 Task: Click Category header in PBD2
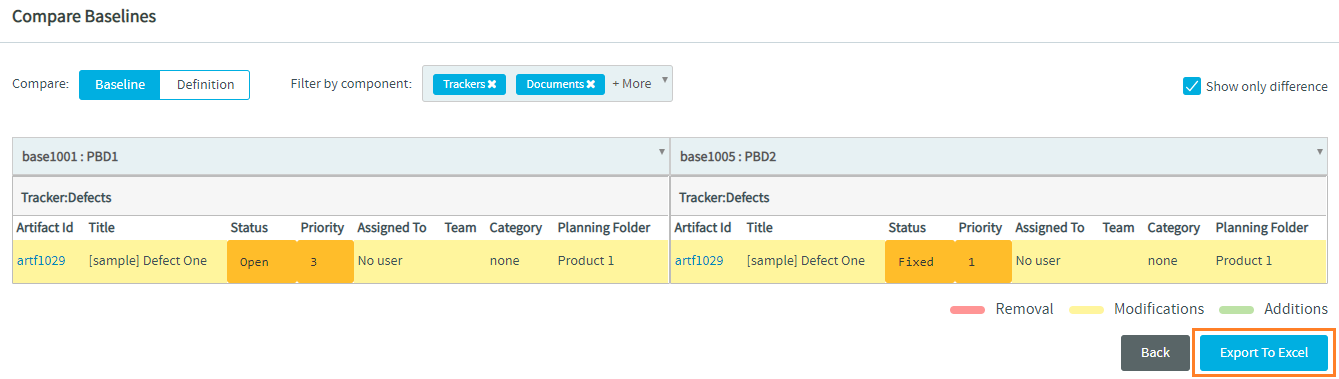pyautogui.click(x=1174, y=228)
